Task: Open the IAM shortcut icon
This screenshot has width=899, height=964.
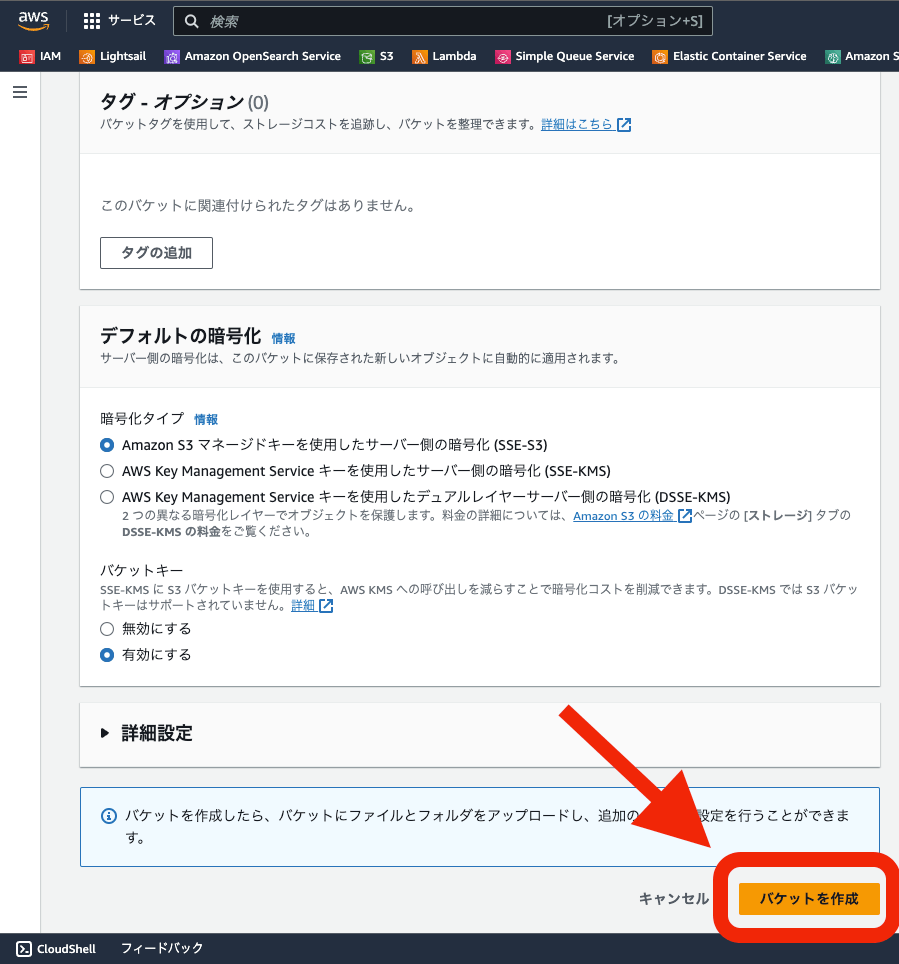Action: pos(26,57)
